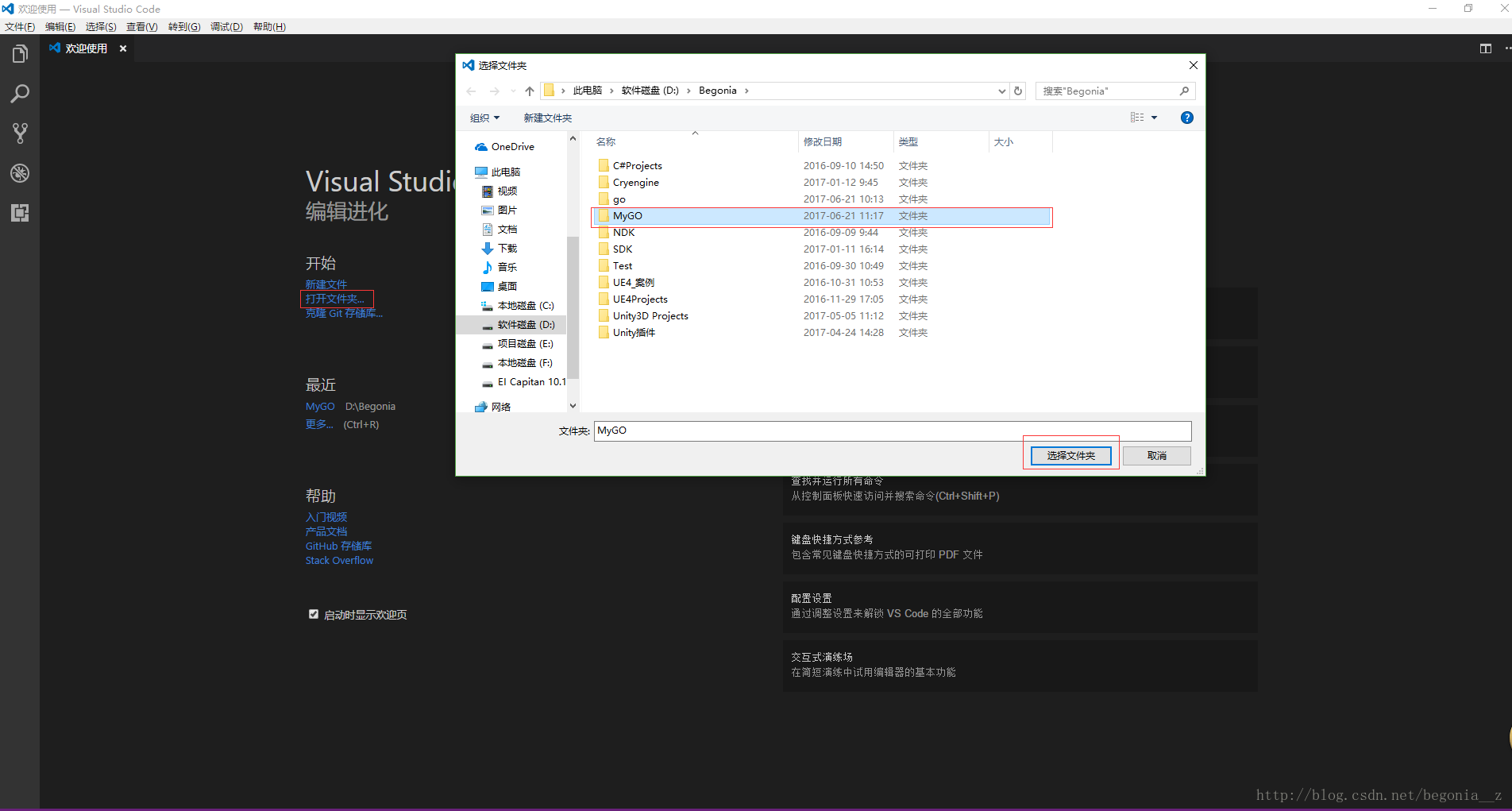
Task: Open the Extensions view icon
Action: tap(20, 213)
